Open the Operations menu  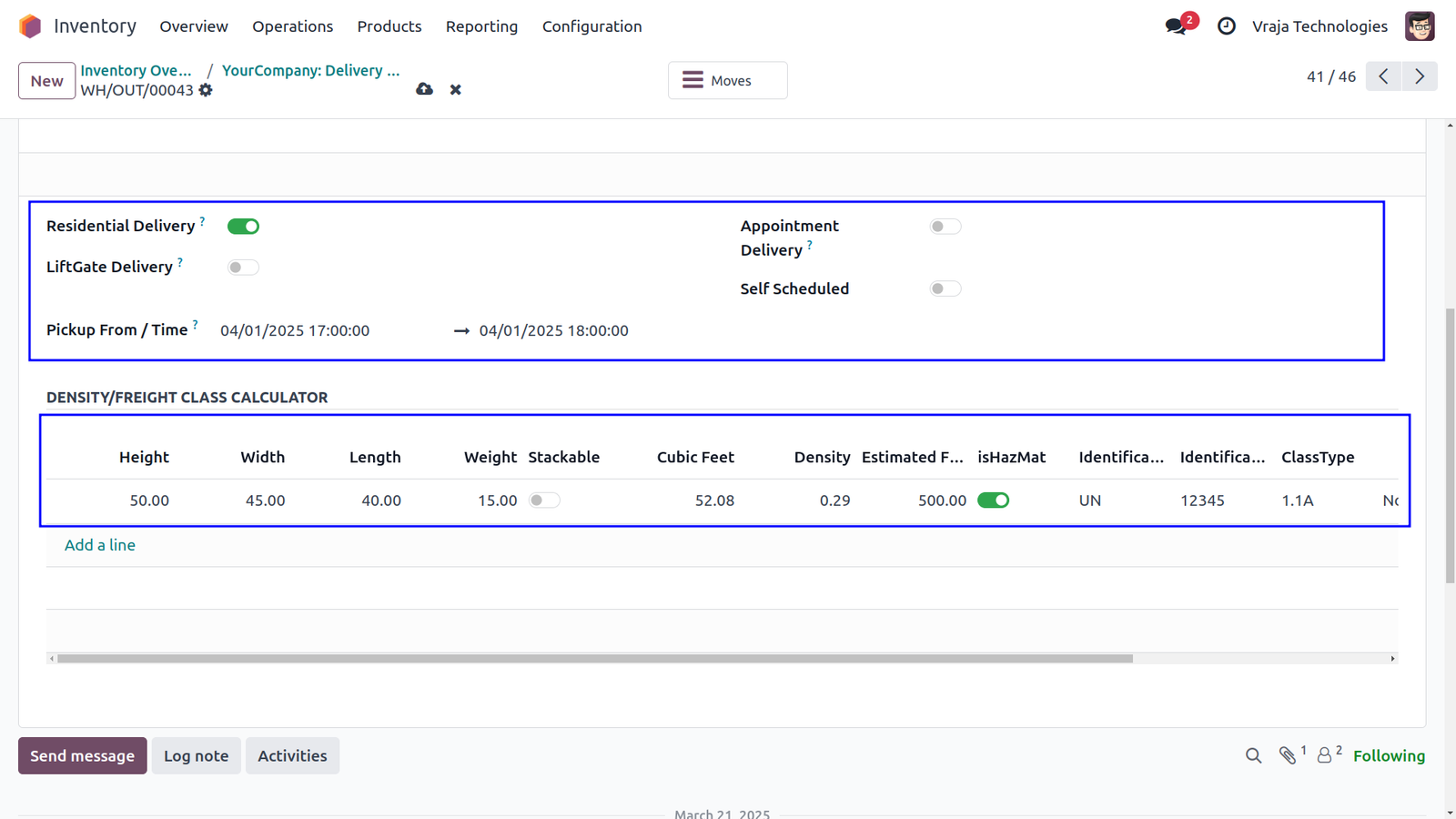coord(293,26)
